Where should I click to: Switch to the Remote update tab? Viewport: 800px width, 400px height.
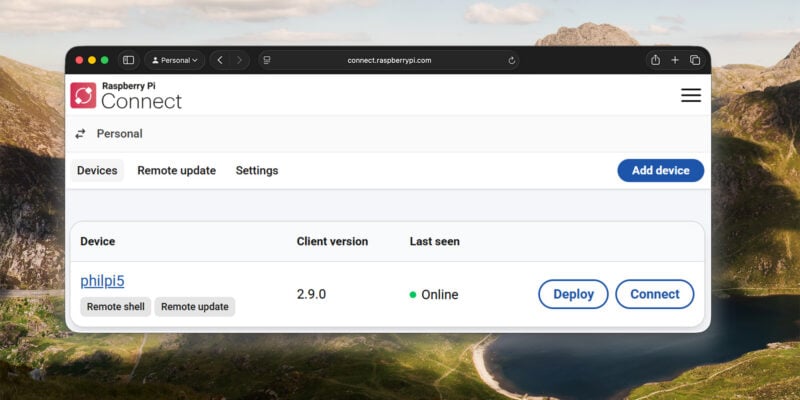[176, 171]
